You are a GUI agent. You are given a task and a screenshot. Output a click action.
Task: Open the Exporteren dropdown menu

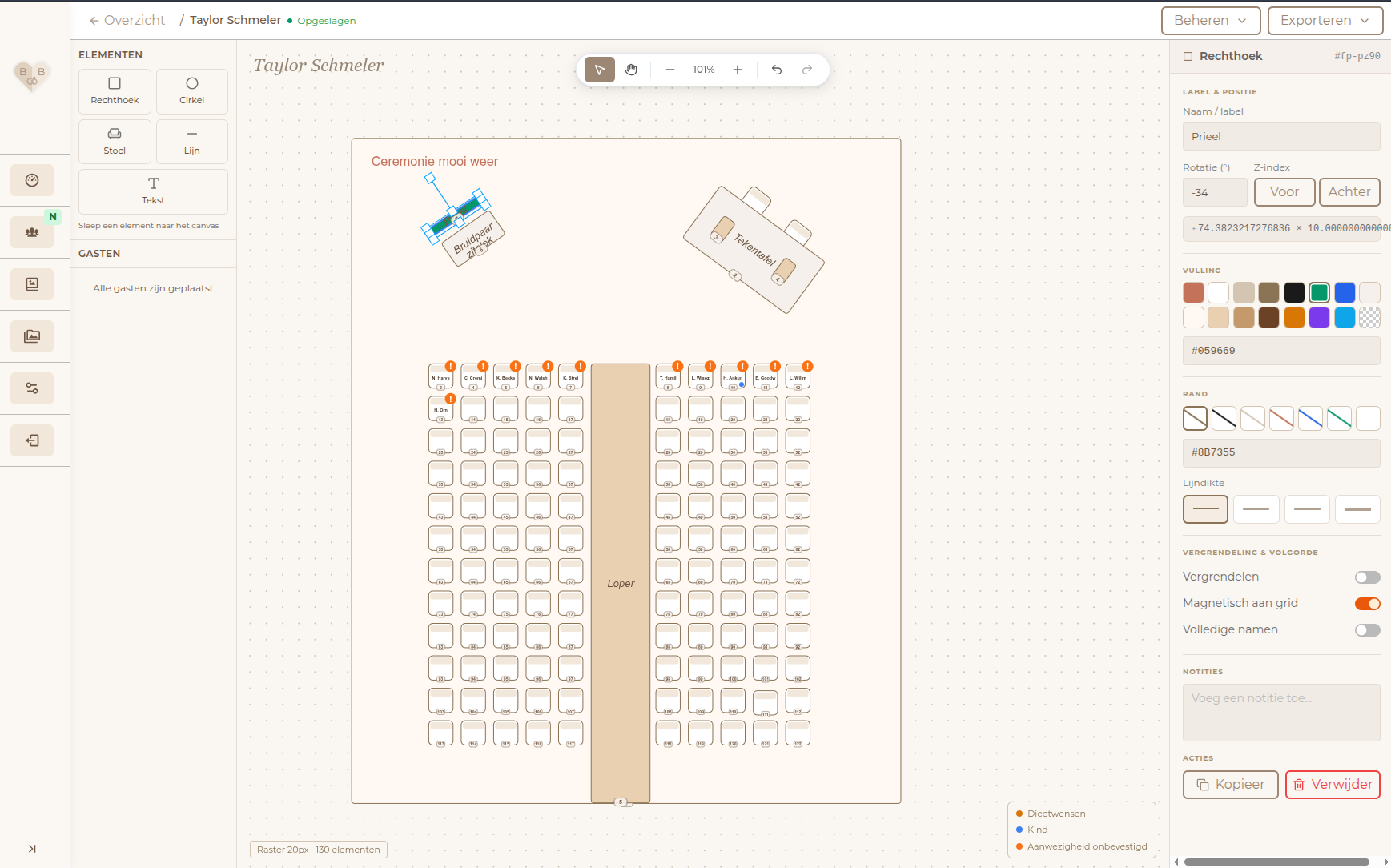1325,21
